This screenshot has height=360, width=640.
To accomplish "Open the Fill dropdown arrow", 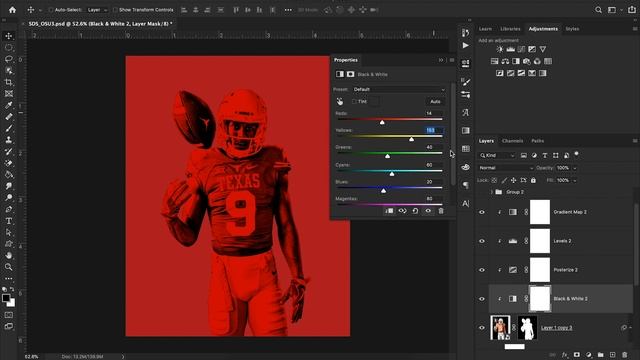I will tap(575, 180).
